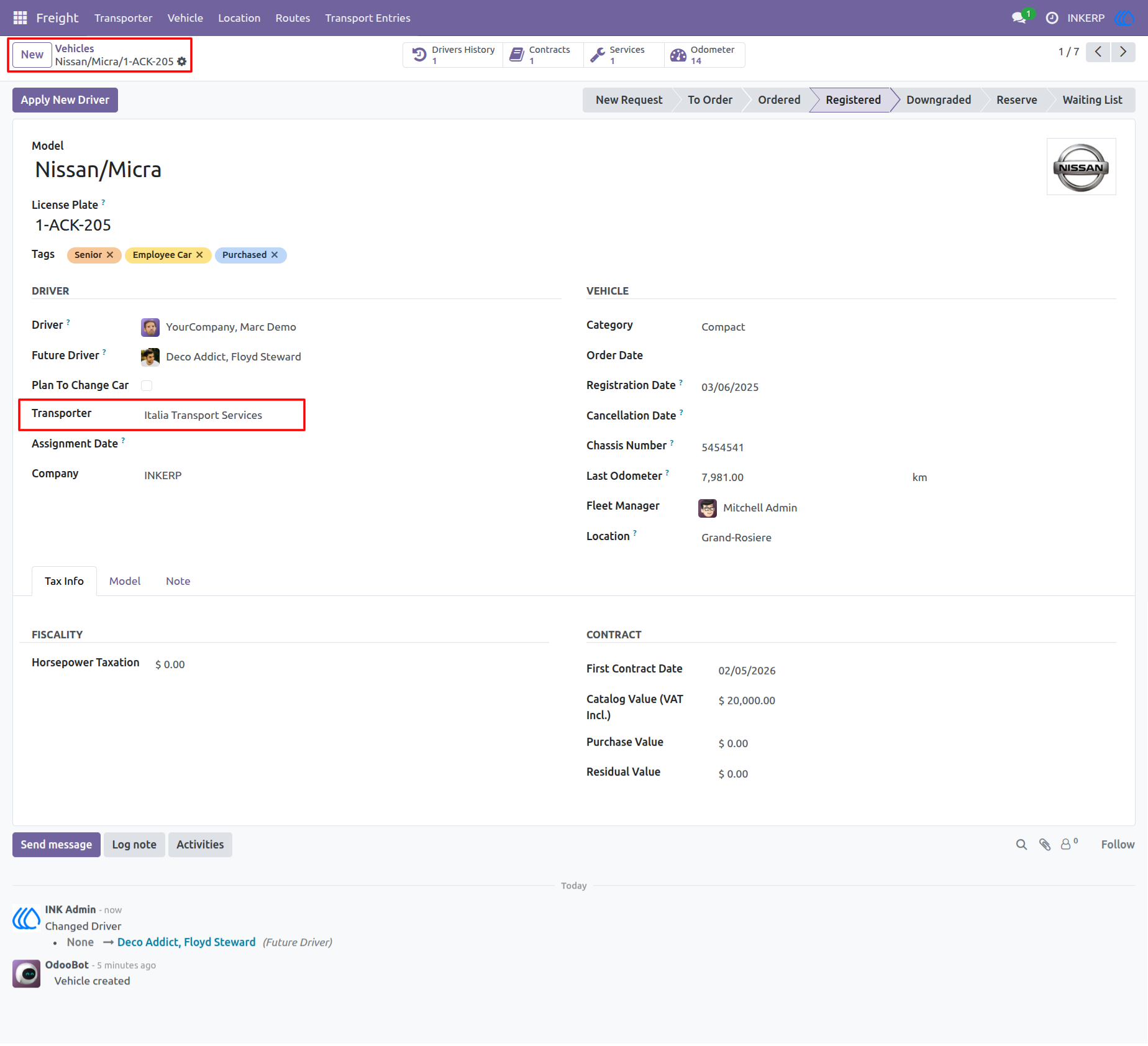Click the Category field Compact
1148x1046 pixels.
tap(723, 327)
